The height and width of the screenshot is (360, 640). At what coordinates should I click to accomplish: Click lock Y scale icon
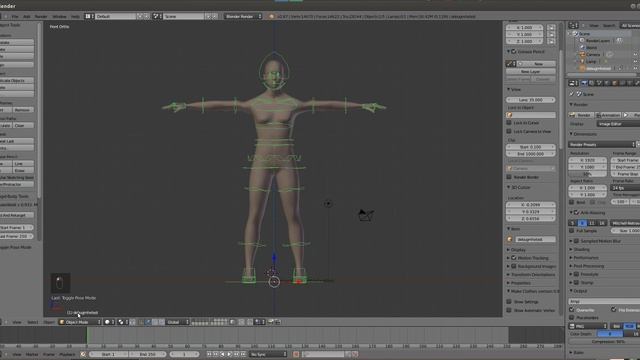click(551, 35)
